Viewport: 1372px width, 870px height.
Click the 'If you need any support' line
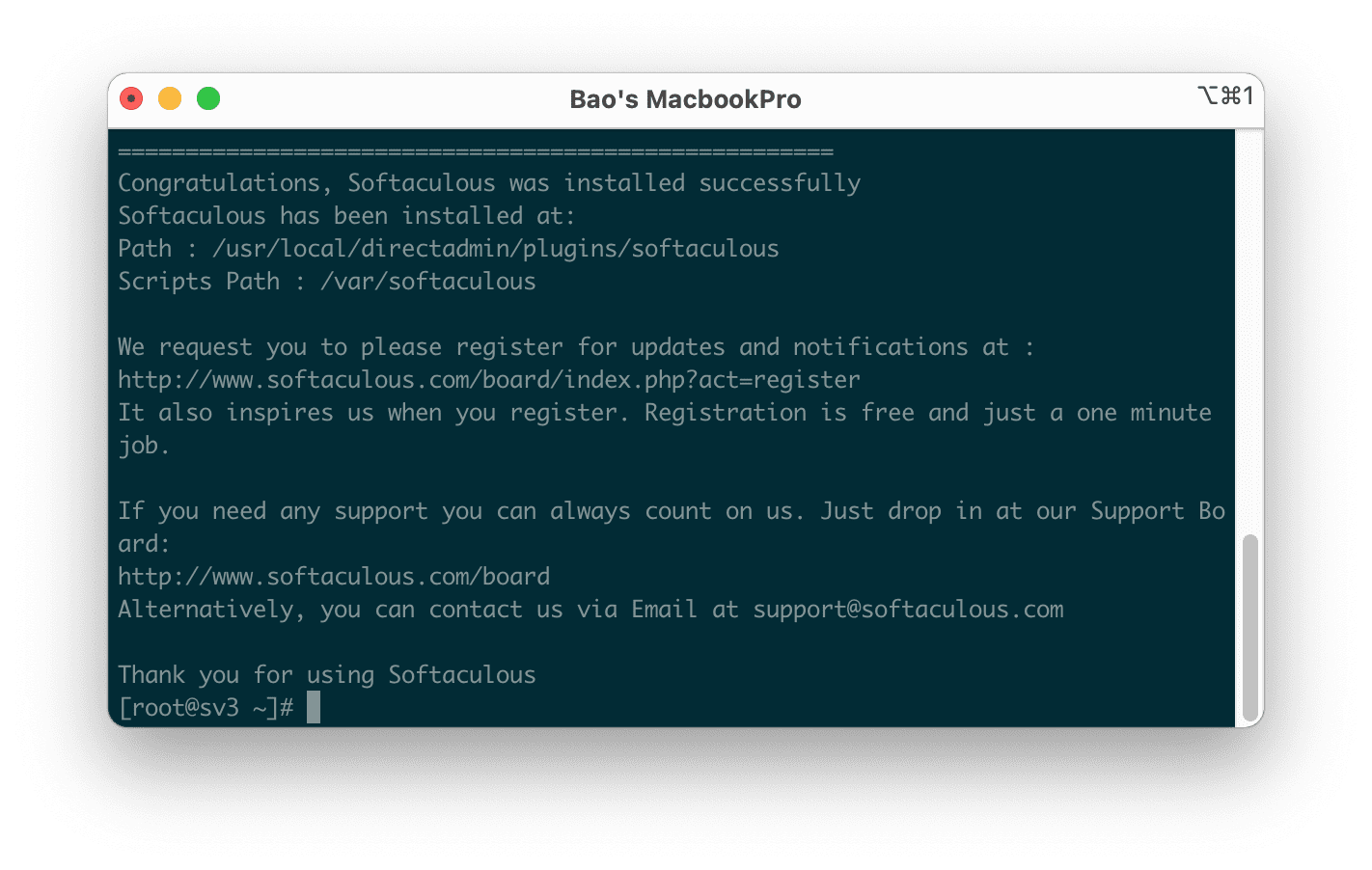(672, 511)
